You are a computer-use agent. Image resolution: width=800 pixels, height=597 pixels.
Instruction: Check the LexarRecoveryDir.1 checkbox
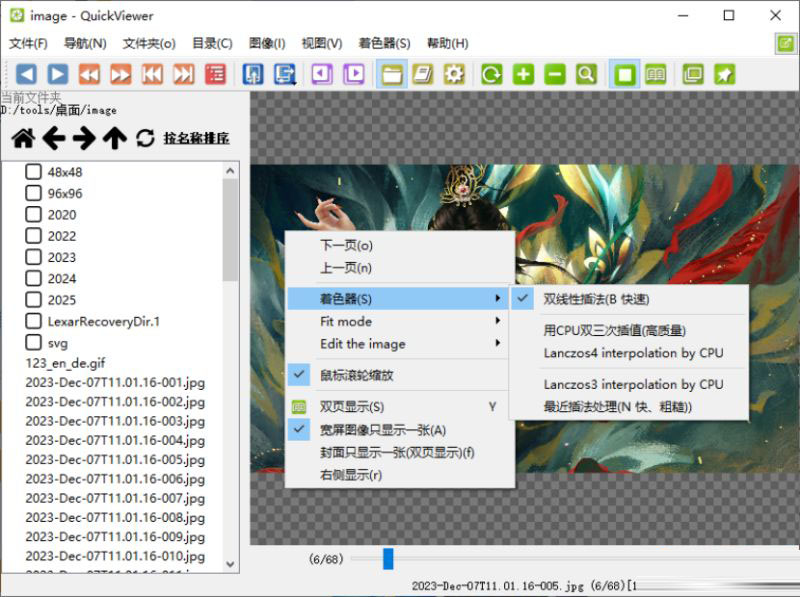click(33, 321)
